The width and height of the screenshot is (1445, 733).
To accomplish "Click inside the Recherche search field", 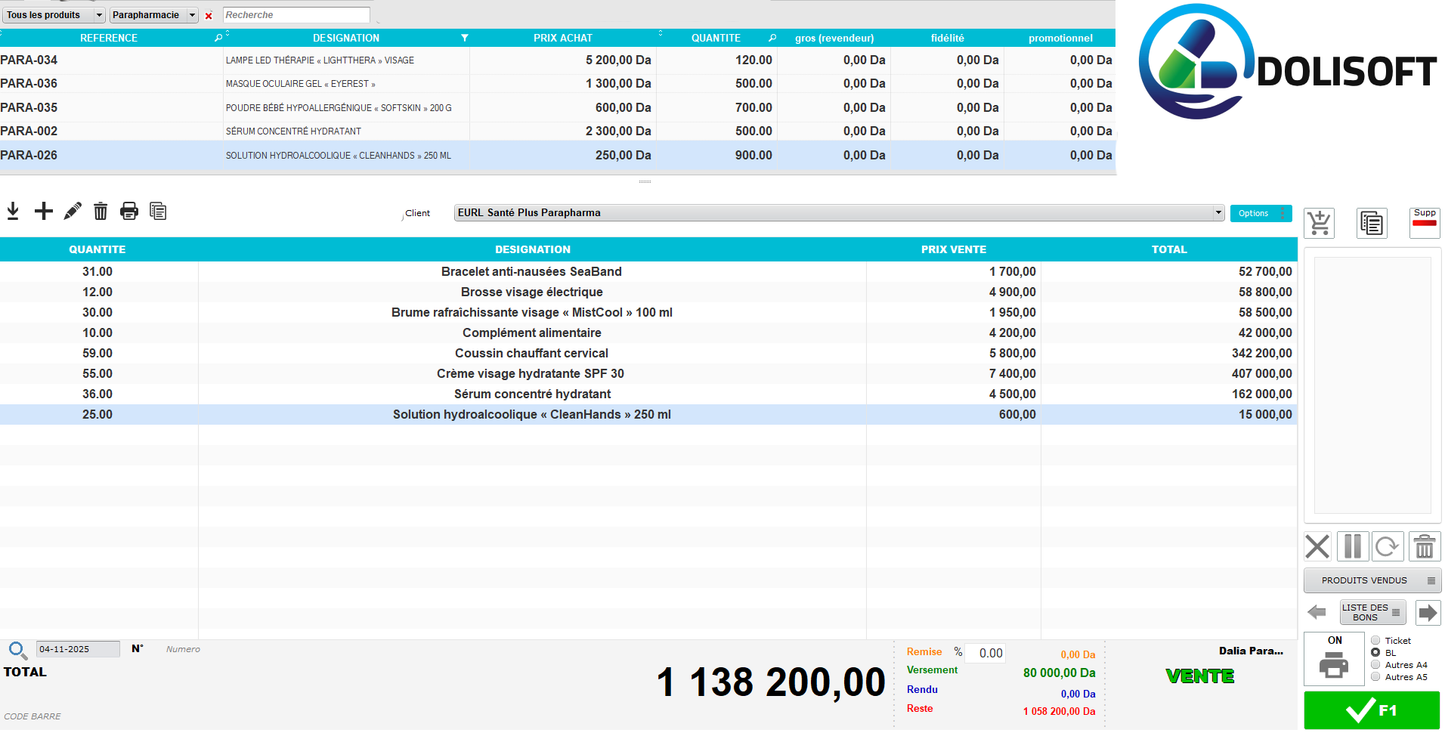I will pos(295,14).
